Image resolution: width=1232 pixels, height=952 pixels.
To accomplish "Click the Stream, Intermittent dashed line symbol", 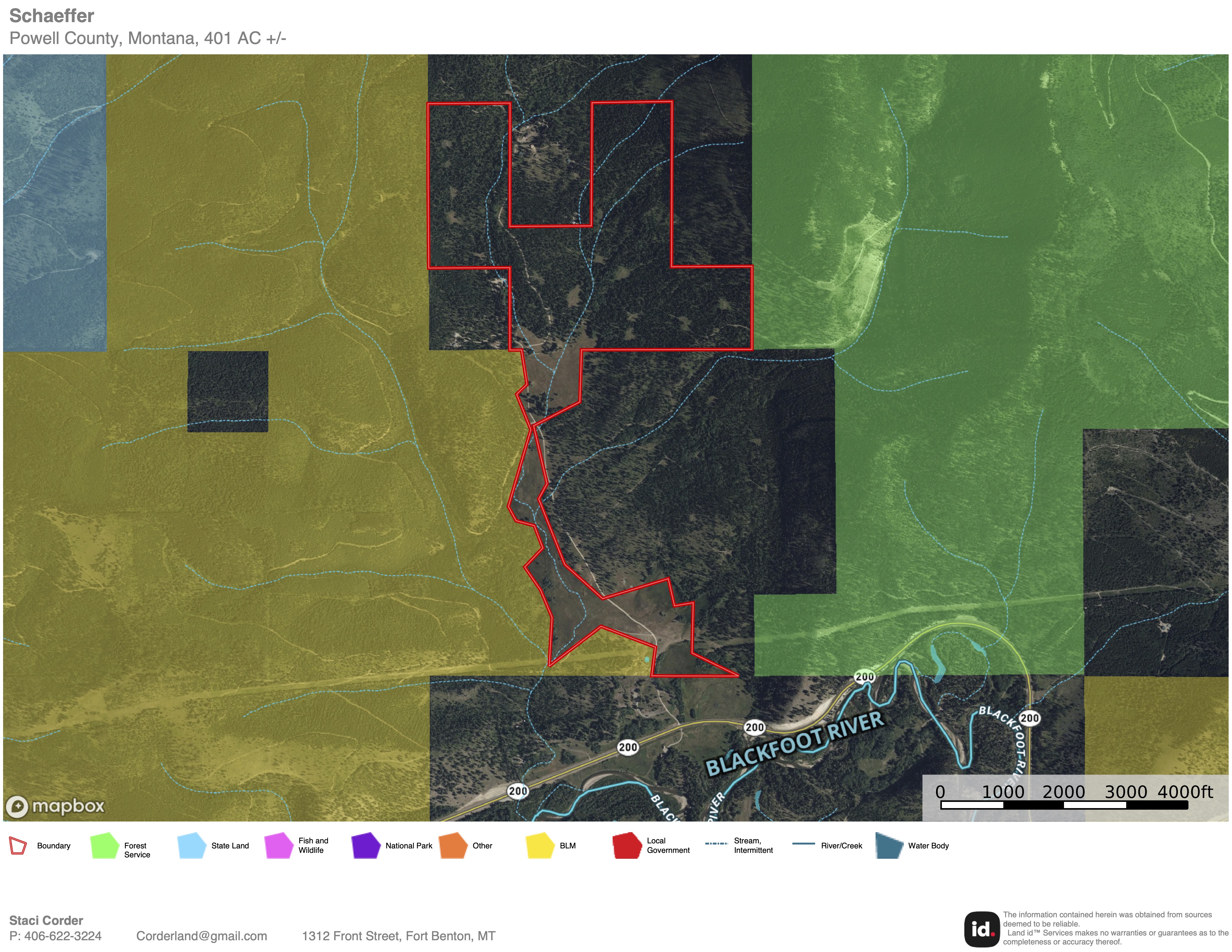I will click(x=717, y=844).
